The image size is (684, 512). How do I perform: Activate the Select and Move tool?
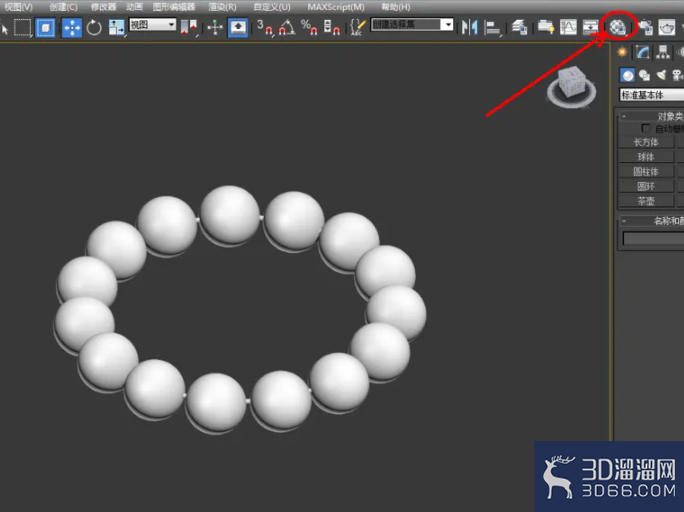click(x=72, y=28)
